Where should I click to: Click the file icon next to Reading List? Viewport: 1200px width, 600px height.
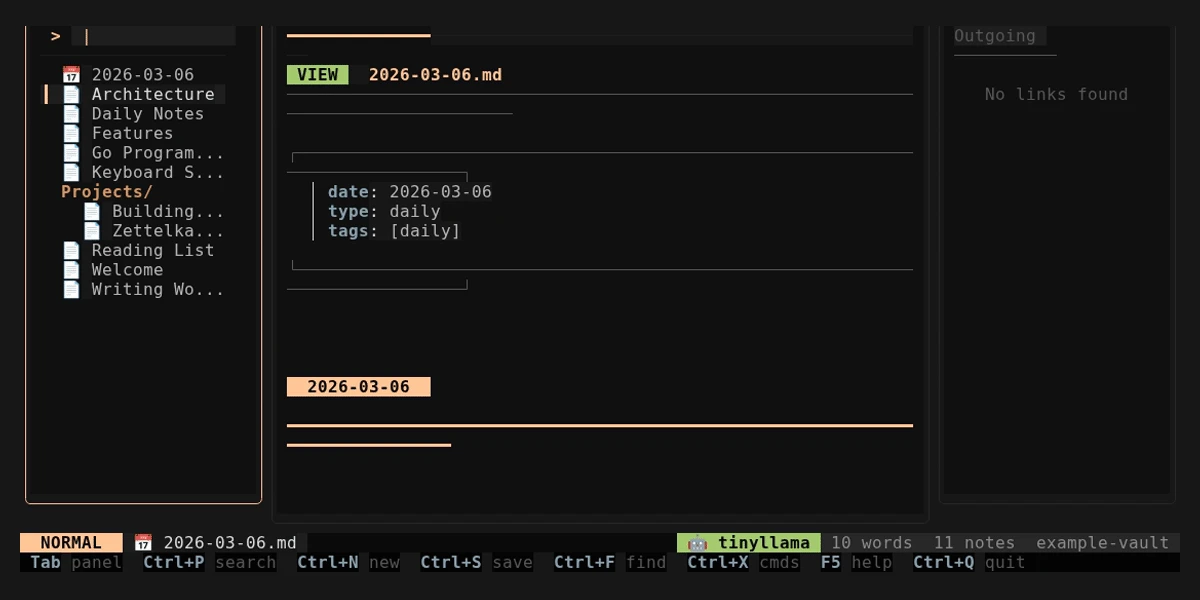(x=71, y=250)
